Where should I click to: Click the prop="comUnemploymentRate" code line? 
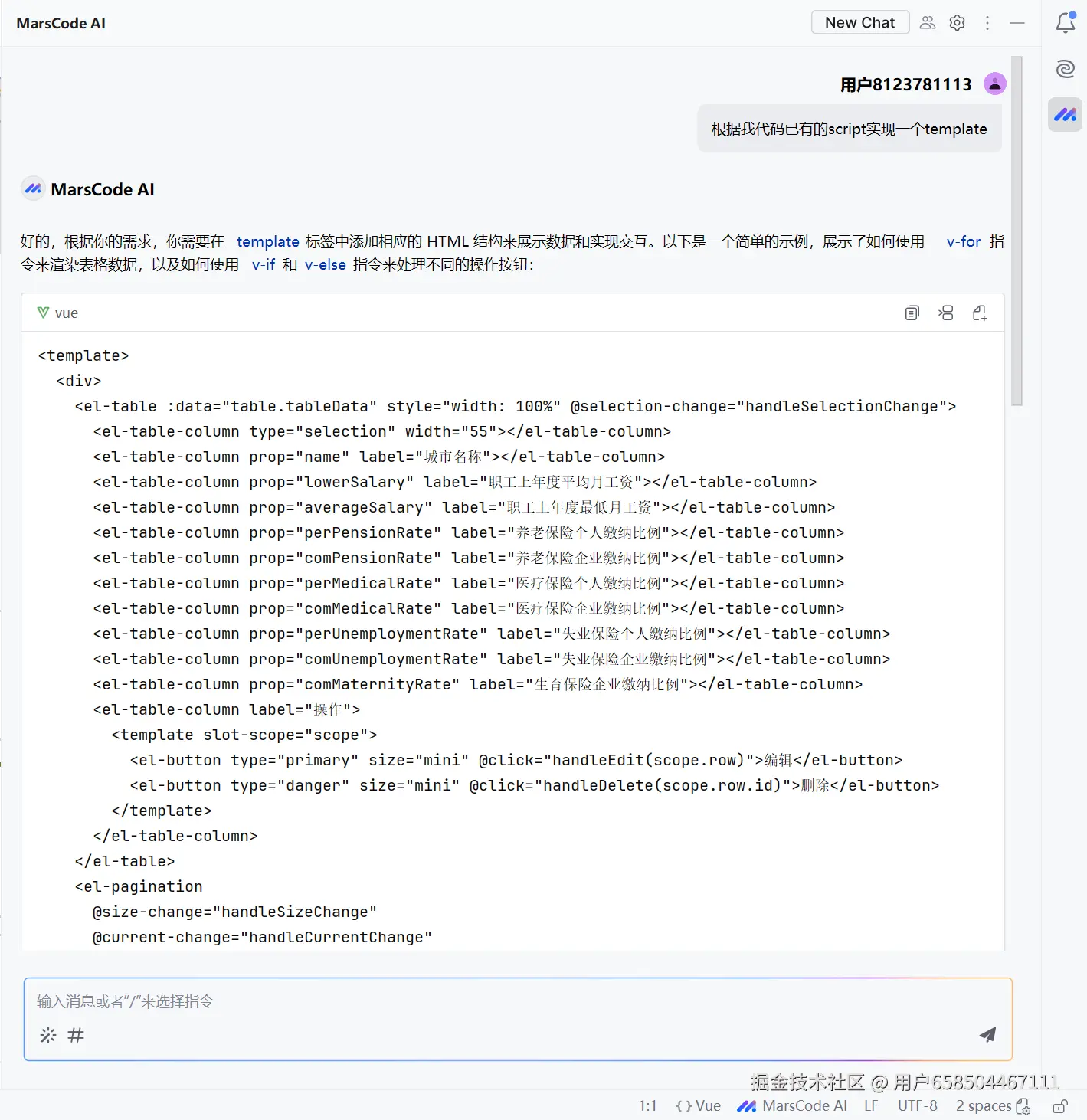point(491,659)
